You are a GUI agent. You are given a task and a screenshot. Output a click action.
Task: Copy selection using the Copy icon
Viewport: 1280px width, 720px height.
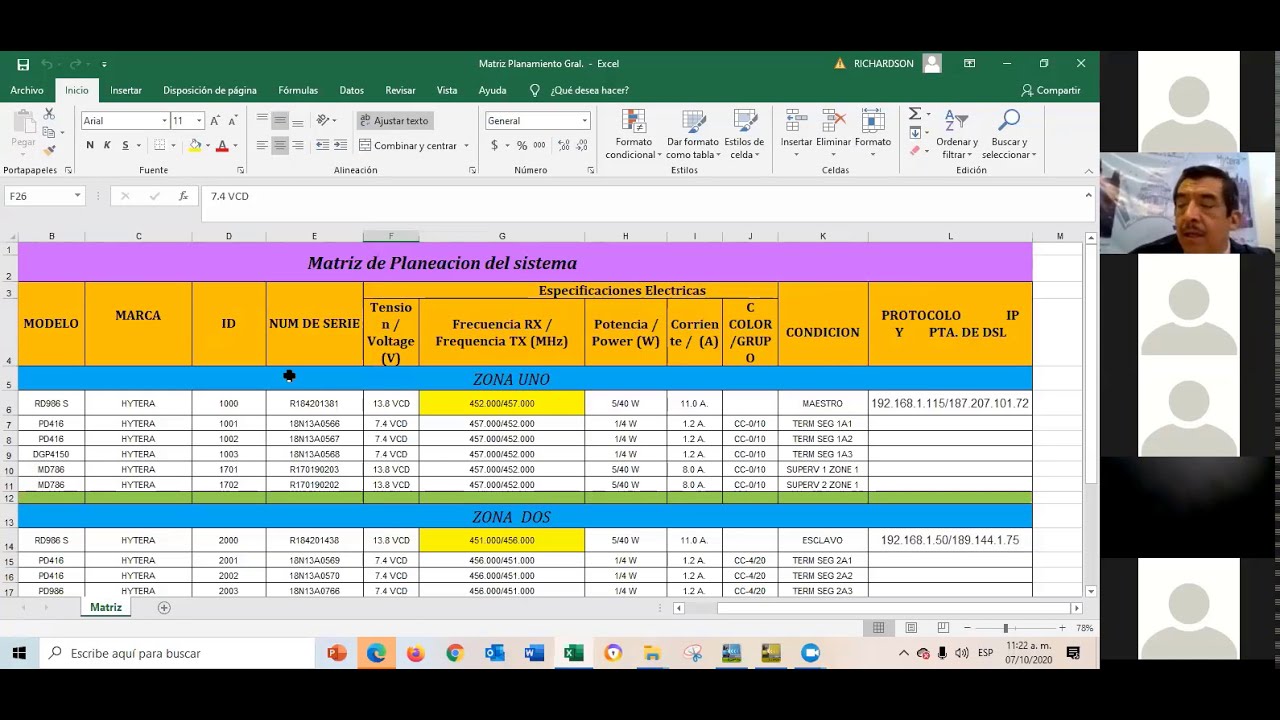pyautogui.click(x=49, y=132)
